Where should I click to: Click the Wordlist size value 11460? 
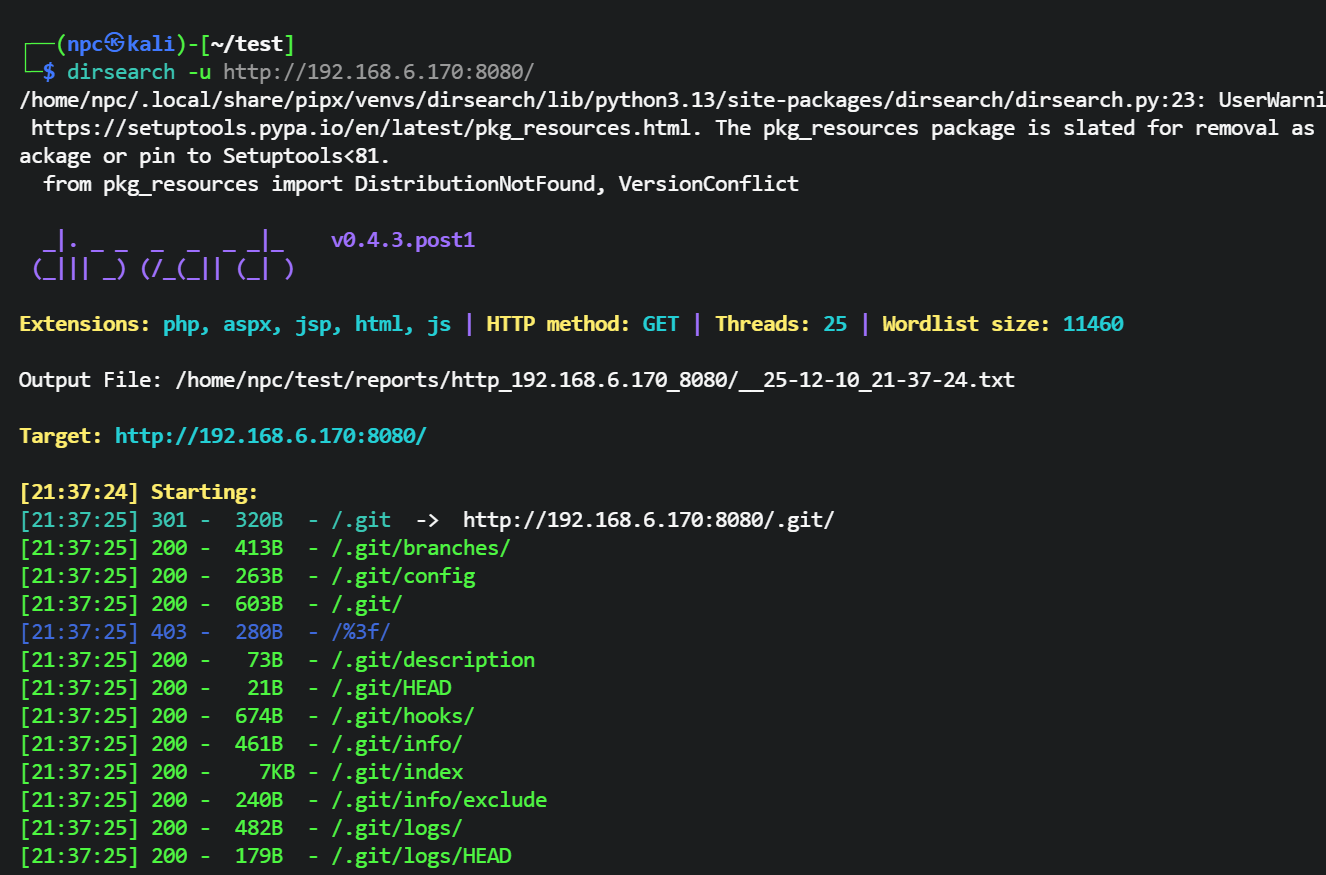[x=1093, y=324]
